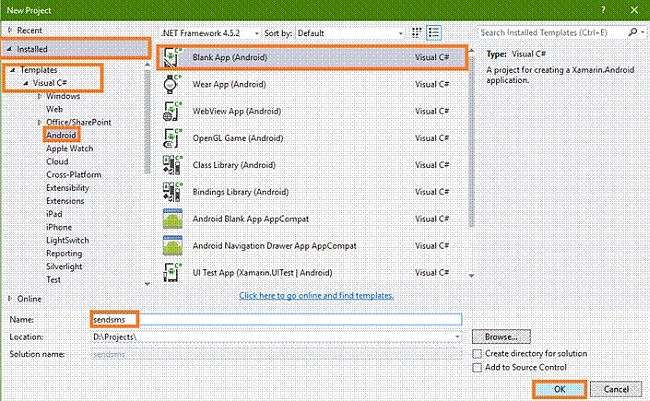Expand the Online section
Screen dimensions: 650x401
10,299
